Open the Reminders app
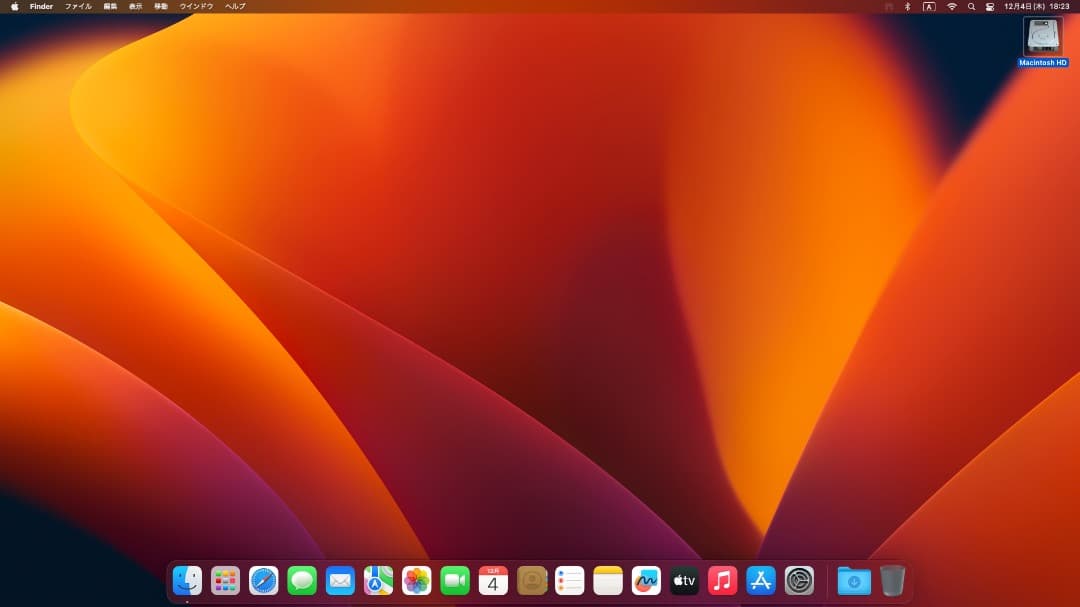1080x607 pixels. [569, 580]
